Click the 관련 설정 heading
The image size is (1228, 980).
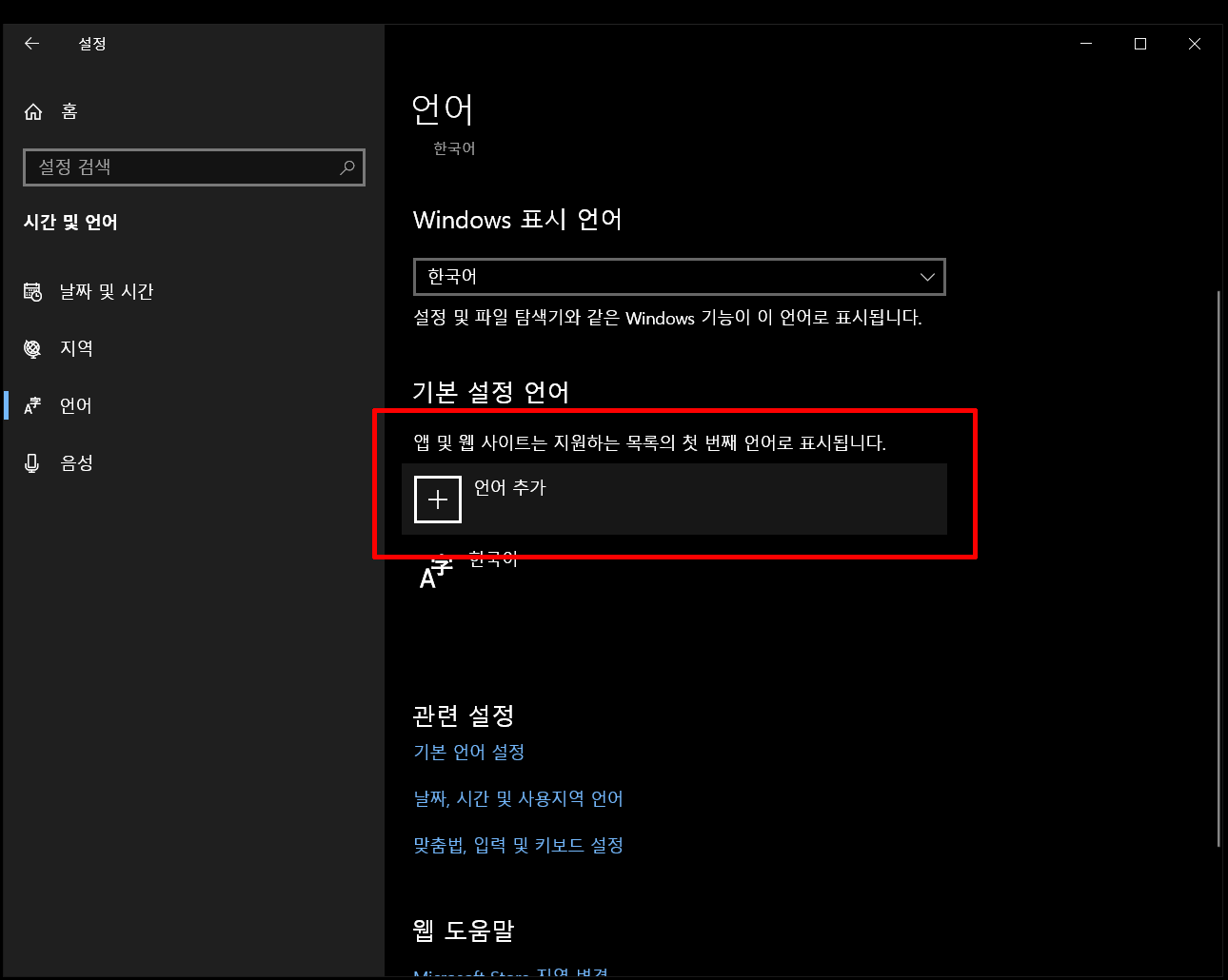464,715
